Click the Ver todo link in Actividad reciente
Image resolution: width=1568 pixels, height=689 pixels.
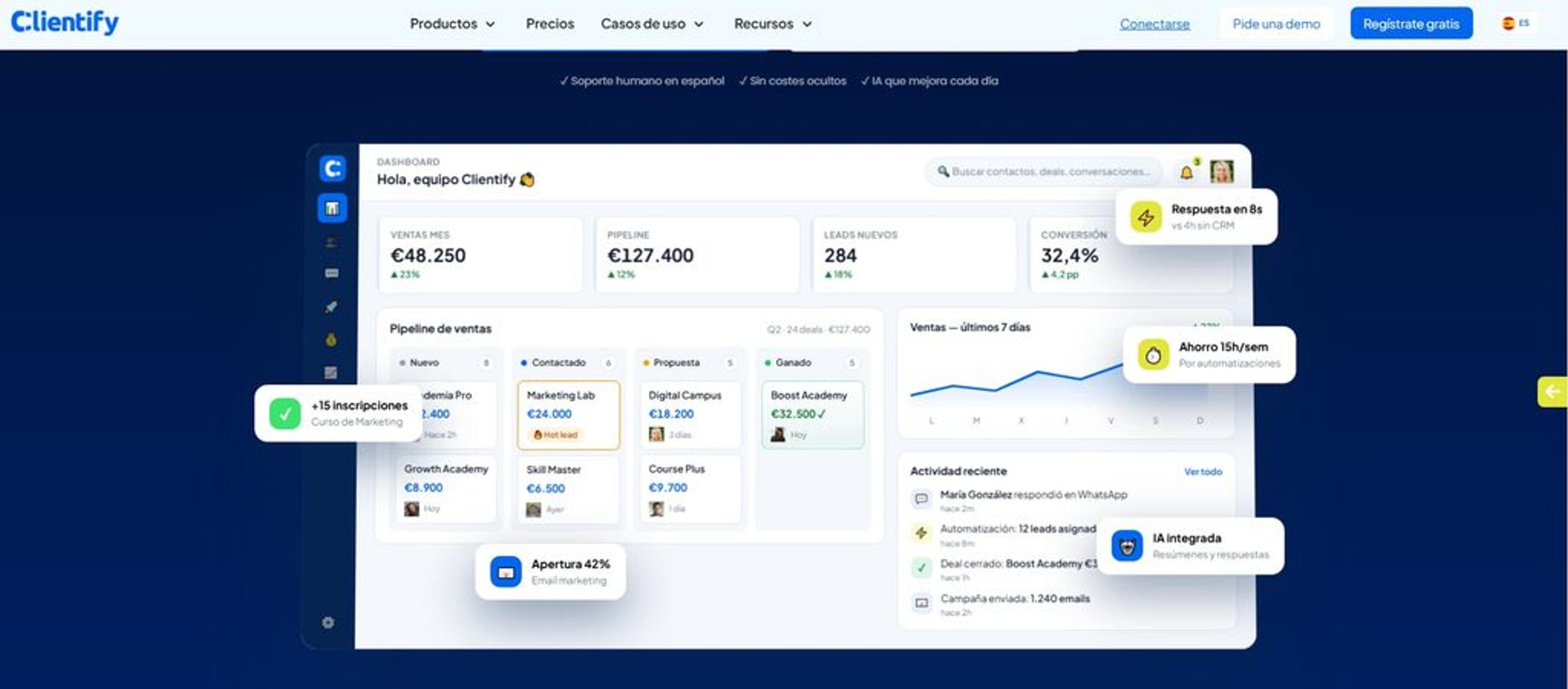(x=1203, y=472)
